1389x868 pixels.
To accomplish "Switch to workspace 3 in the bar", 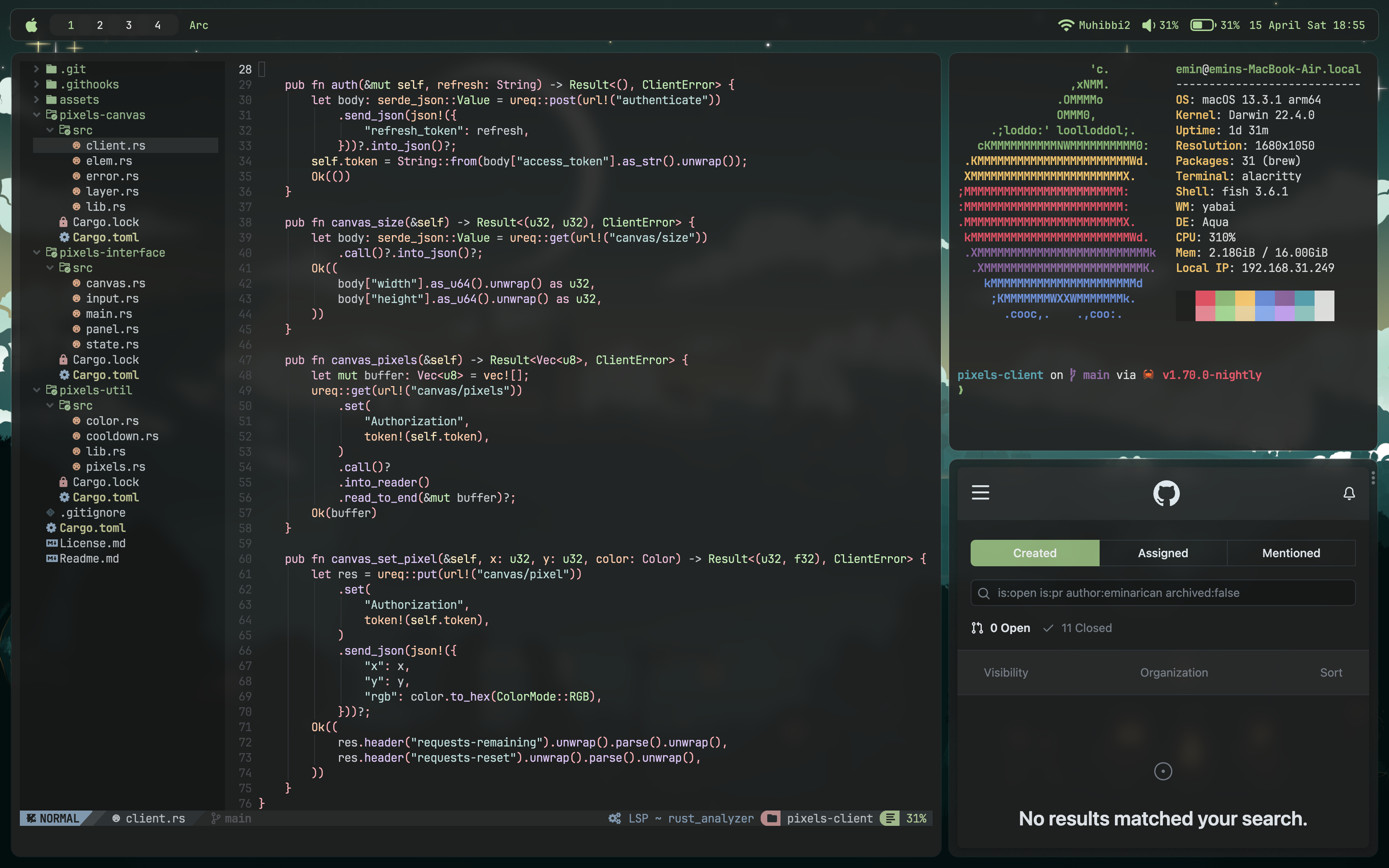I will (x=129, y=25).
